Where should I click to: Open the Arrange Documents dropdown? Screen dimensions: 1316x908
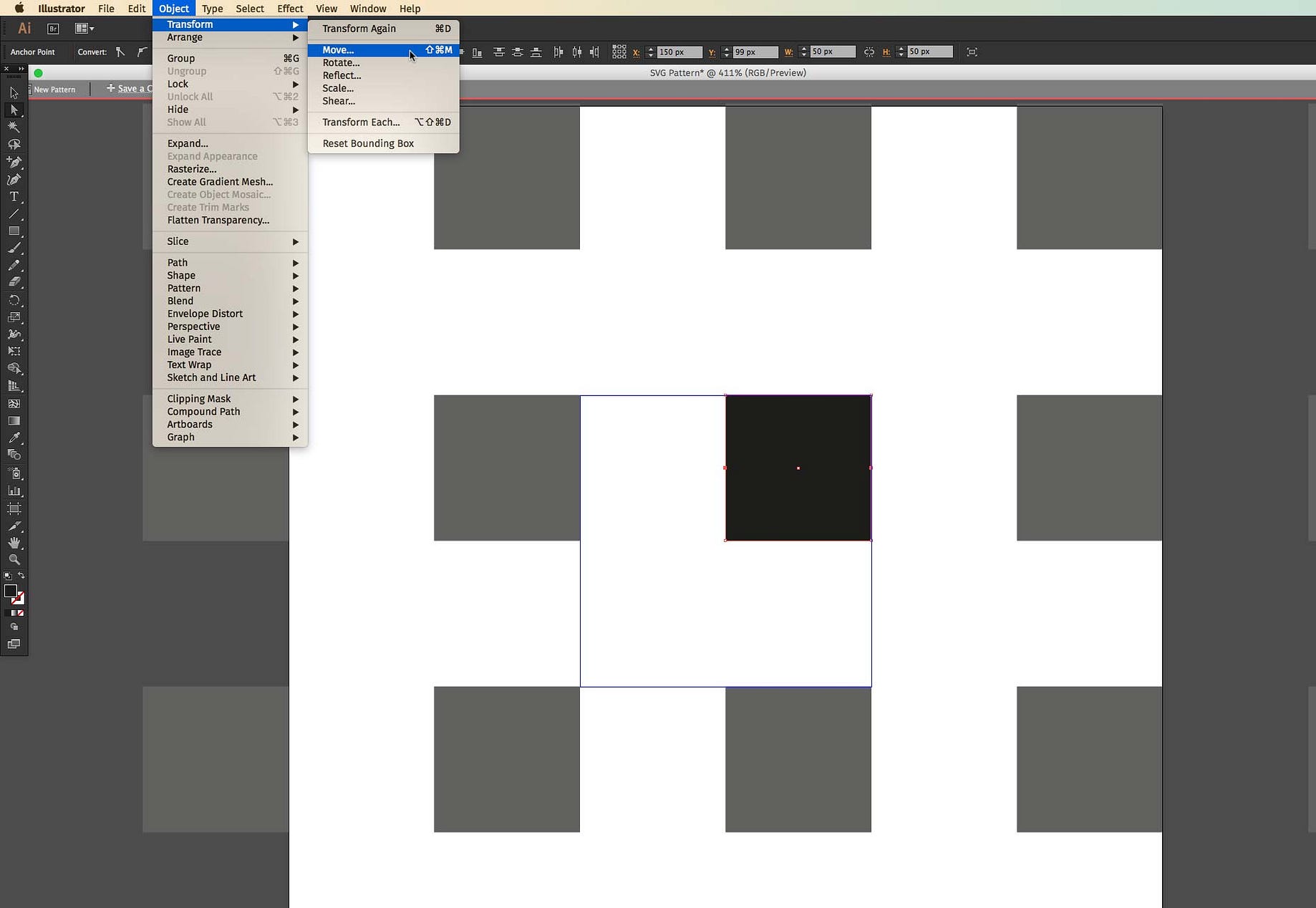pos(84,29)
